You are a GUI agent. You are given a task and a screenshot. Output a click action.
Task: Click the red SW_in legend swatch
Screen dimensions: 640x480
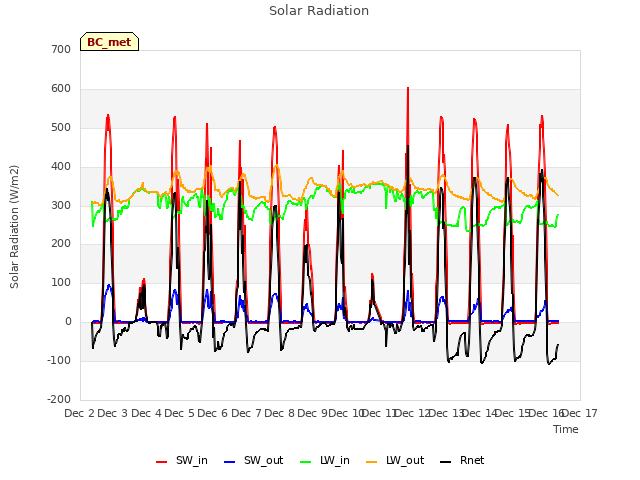point(162,462)
